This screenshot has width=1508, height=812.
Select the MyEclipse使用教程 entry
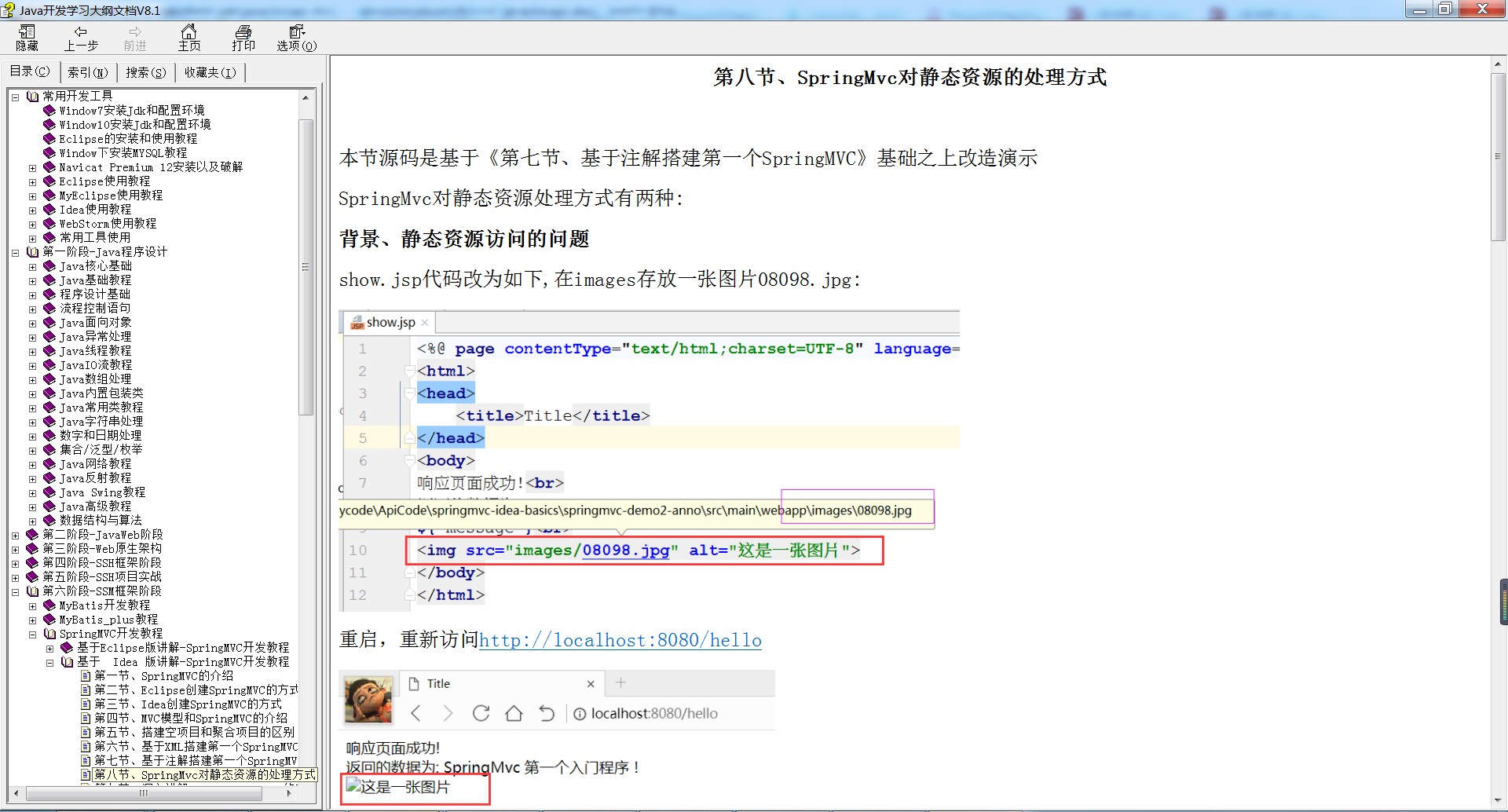click(x=111, y=196)
